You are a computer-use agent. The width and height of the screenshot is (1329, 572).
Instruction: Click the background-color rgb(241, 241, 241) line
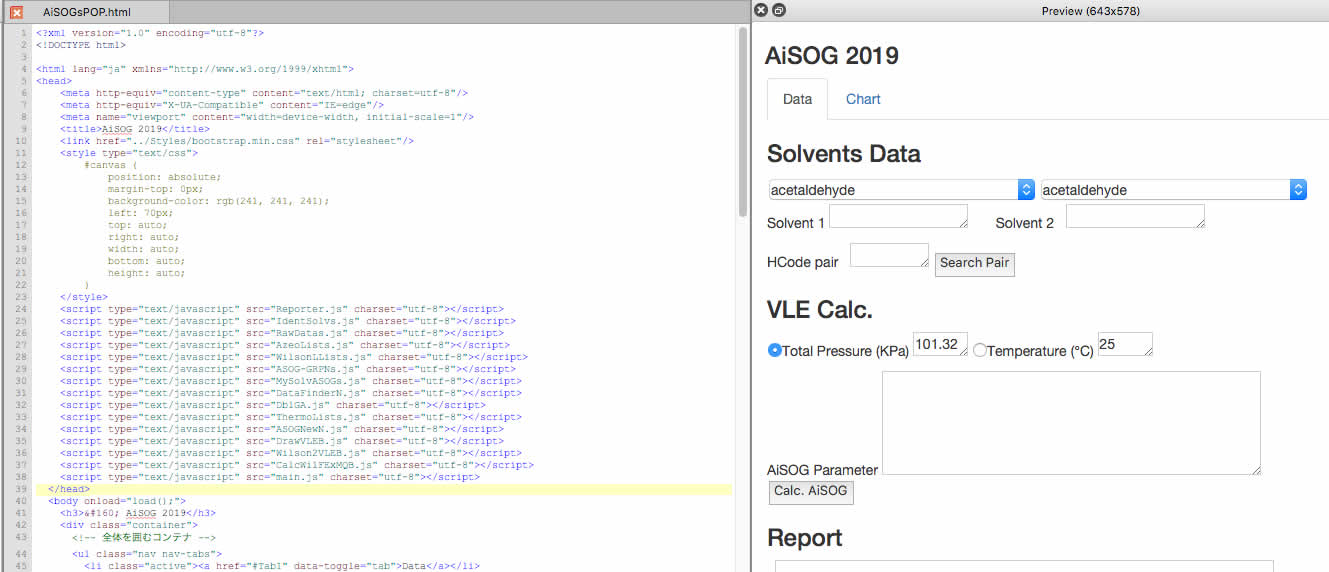[219, 202]
